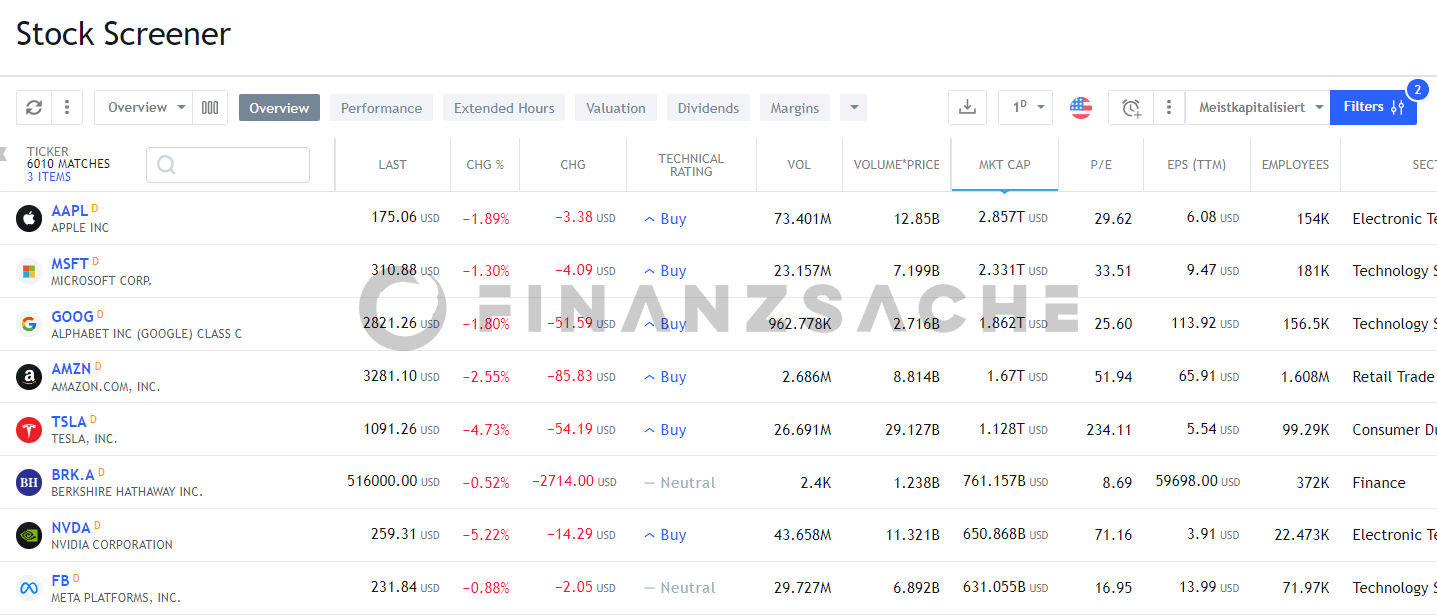1437x616 pixels.
Task: Sort by the P/E column header
Action: point(1101,165)
